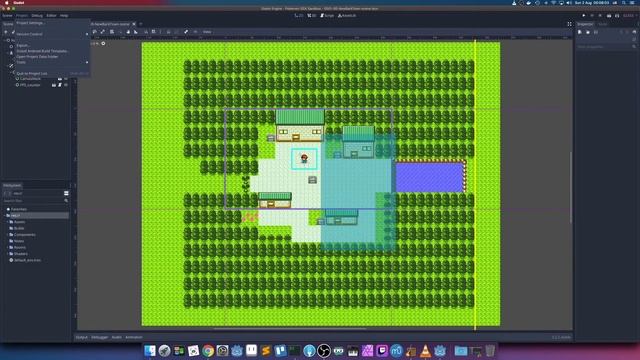The width and height of the screenshot is (640, 360).
Task: Open Google Chrome from the Dock
Action: pos(208,351)
